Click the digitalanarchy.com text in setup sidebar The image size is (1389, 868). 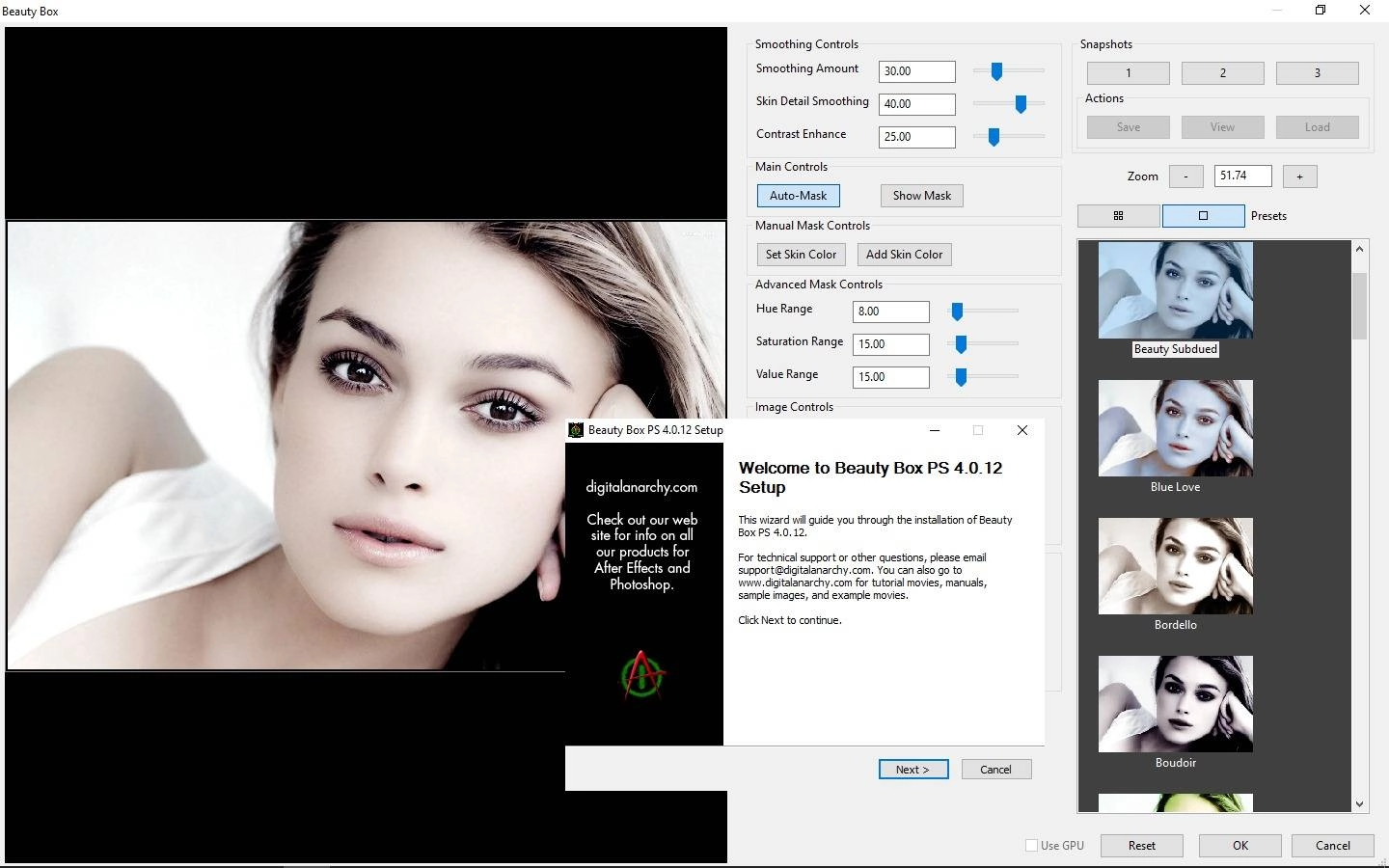(x=641, y=487)
